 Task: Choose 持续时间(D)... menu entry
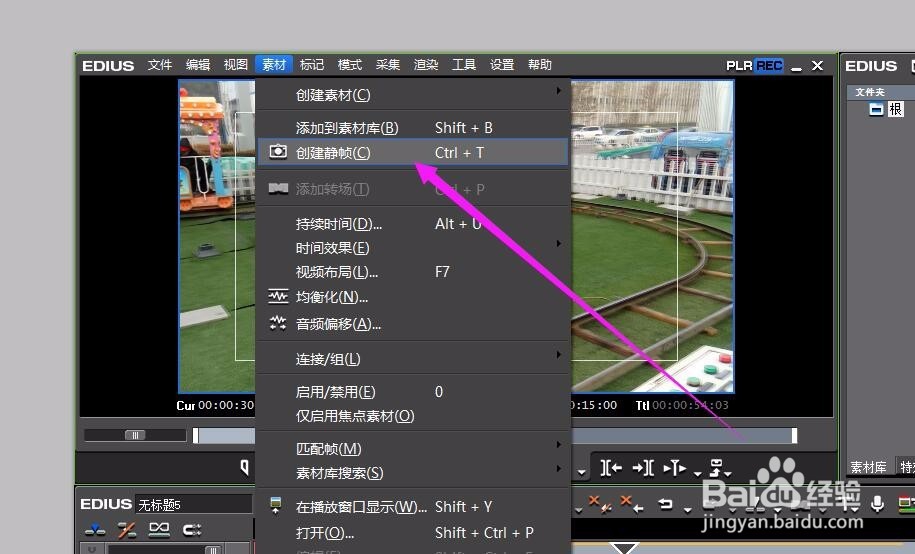click(x=413, y=224)
